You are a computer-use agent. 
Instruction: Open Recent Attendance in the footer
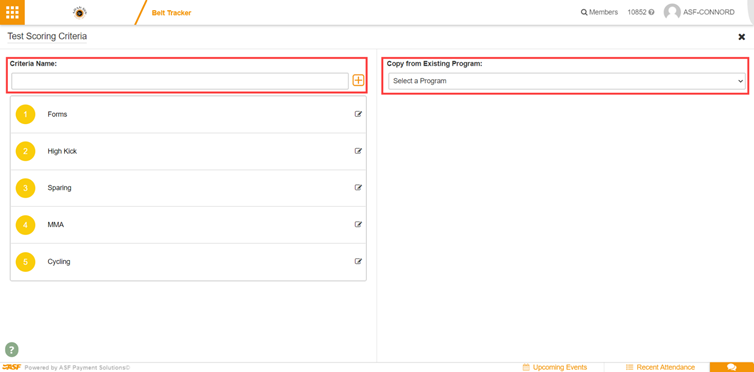click(660, 367)
